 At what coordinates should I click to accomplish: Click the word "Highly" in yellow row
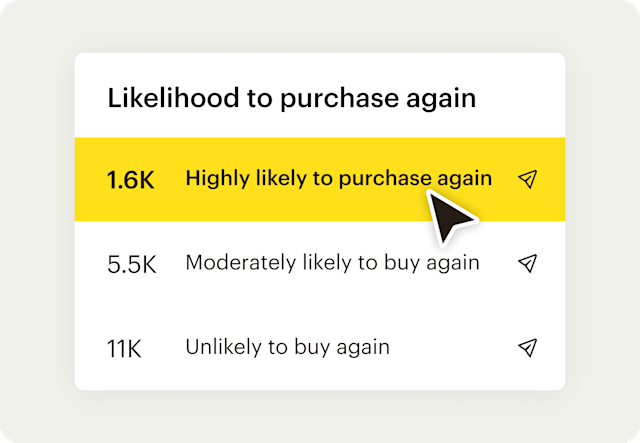point(213,179)
